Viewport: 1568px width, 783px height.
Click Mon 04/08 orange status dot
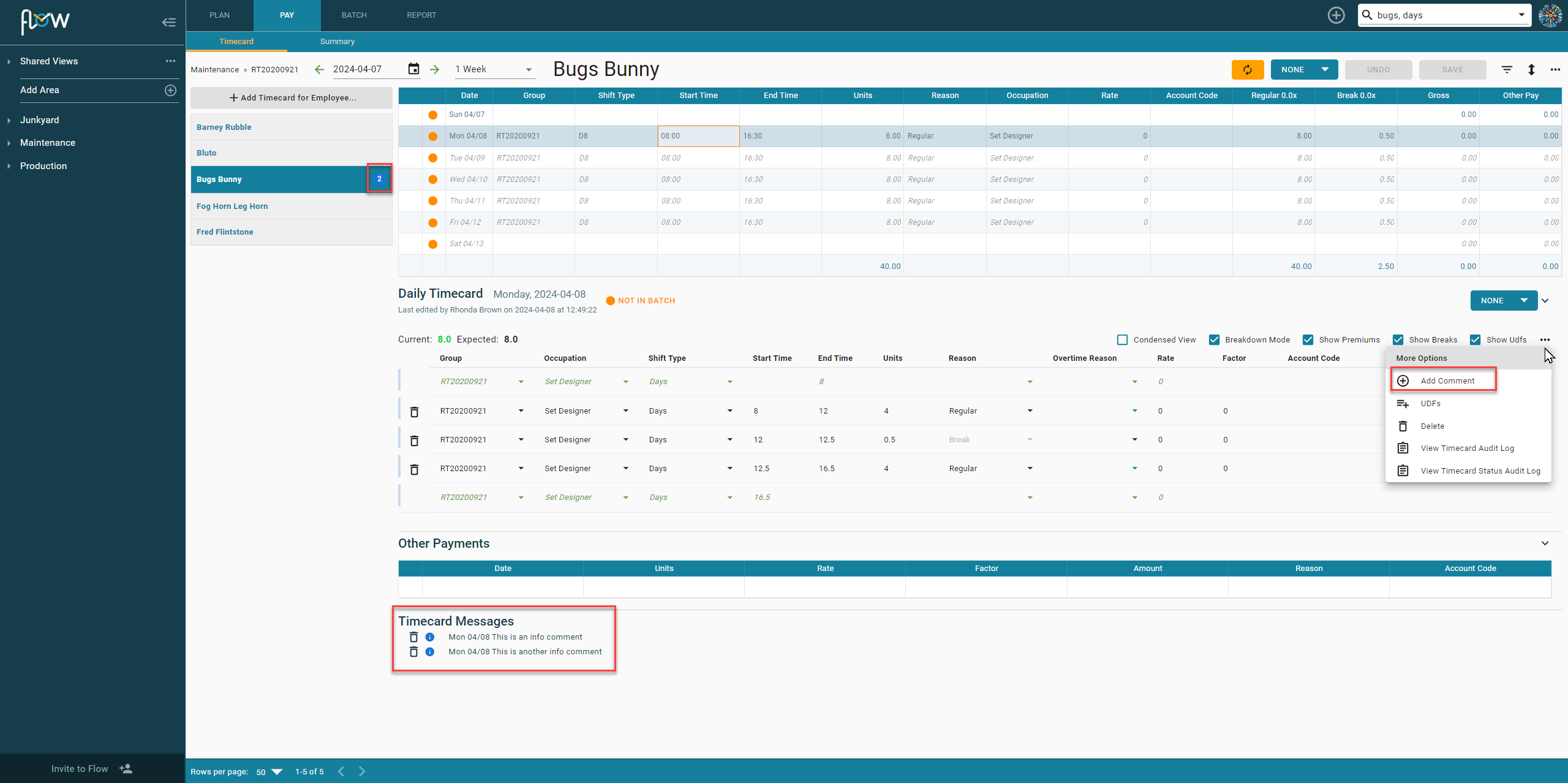tap(433, 136)
